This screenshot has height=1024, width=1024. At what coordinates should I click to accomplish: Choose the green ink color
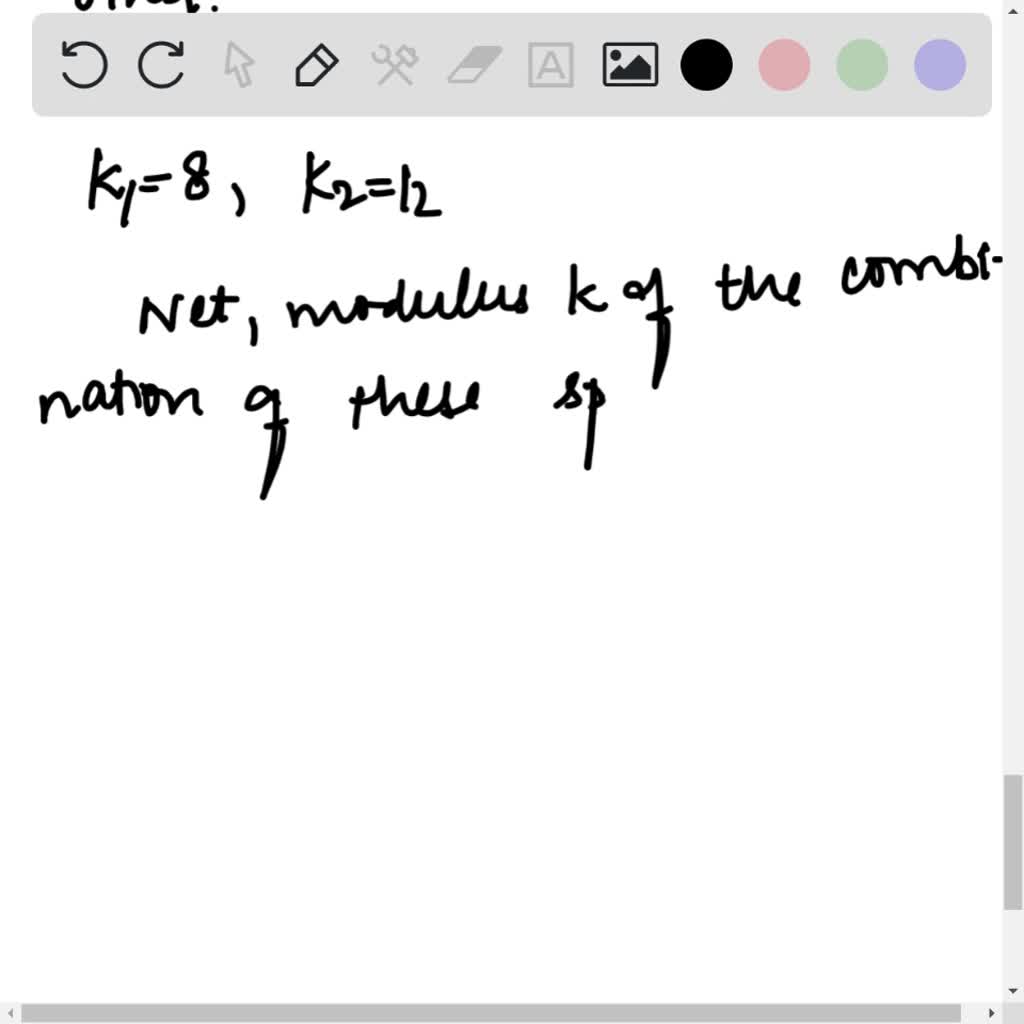(861, 65)
